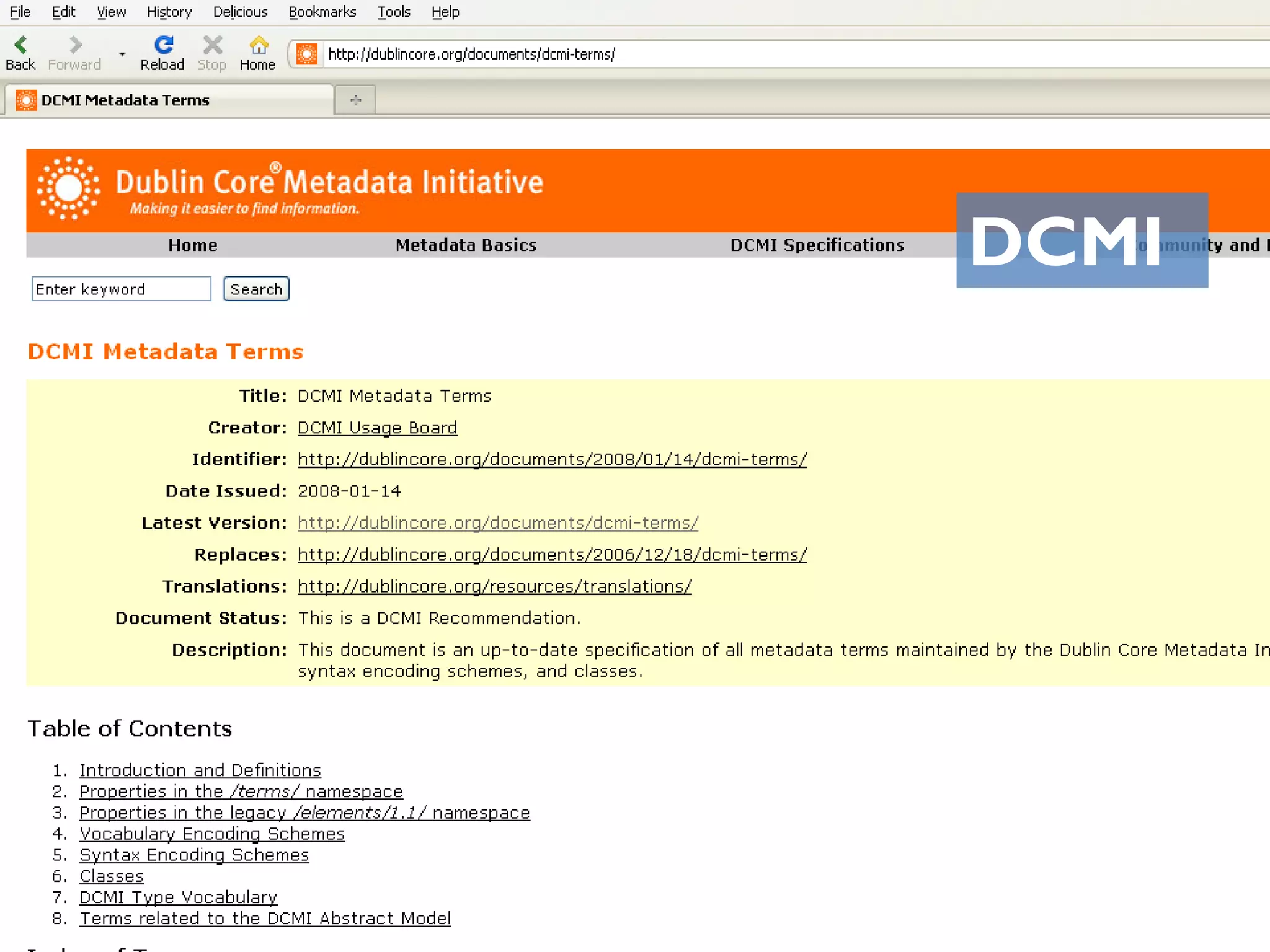This screenshot has width=1270, height=952.
Task: Open the Tools menu
Action: [394, 12]
